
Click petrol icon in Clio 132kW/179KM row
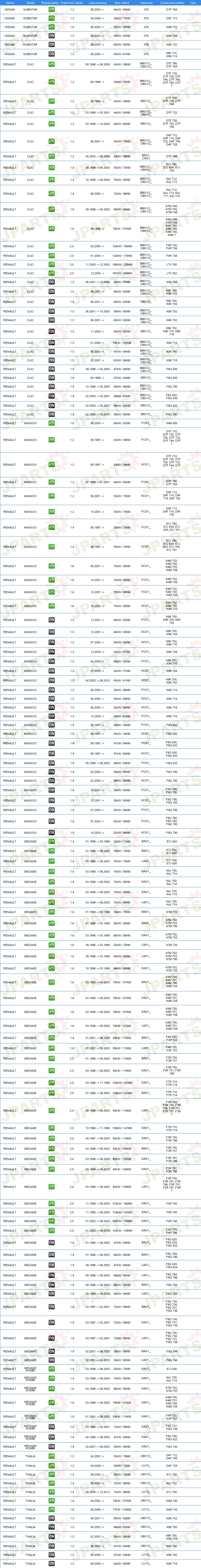tap(52, 256)
